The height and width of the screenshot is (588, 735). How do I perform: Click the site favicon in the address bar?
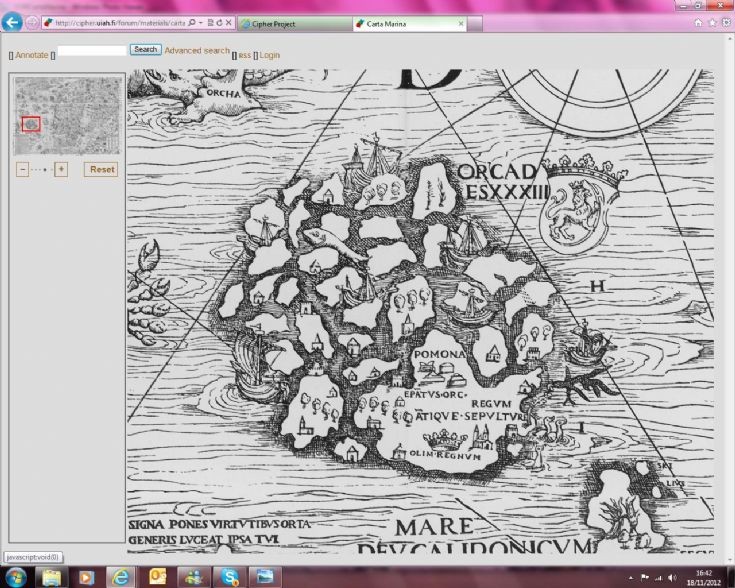[48, 23]
